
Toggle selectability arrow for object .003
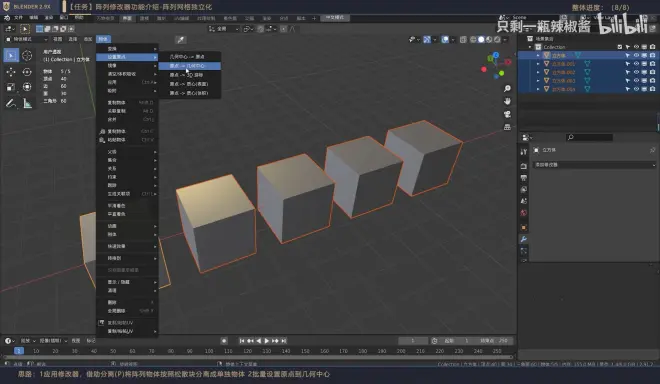[628, 80]
